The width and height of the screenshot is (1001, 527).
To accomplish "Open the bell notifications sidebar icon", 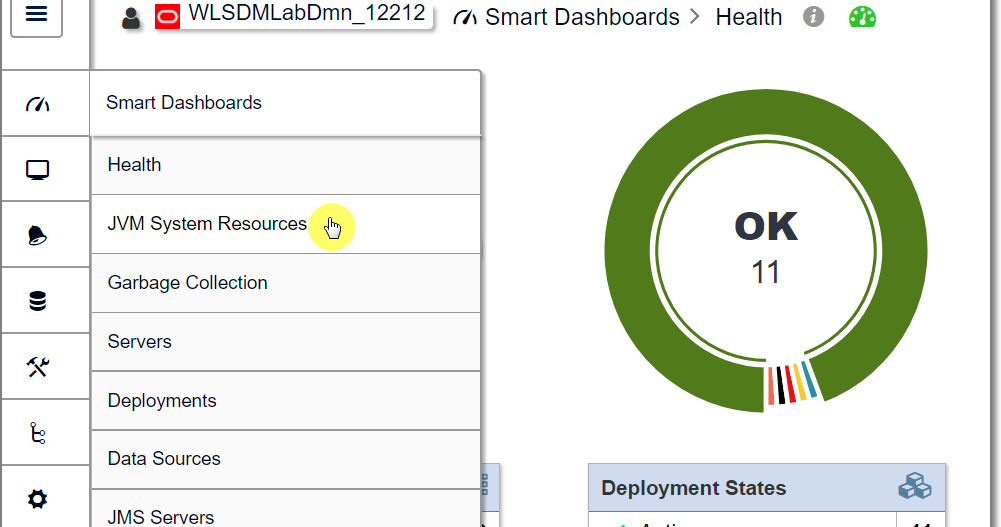I will pyautogui.click(x=37, y=235).
